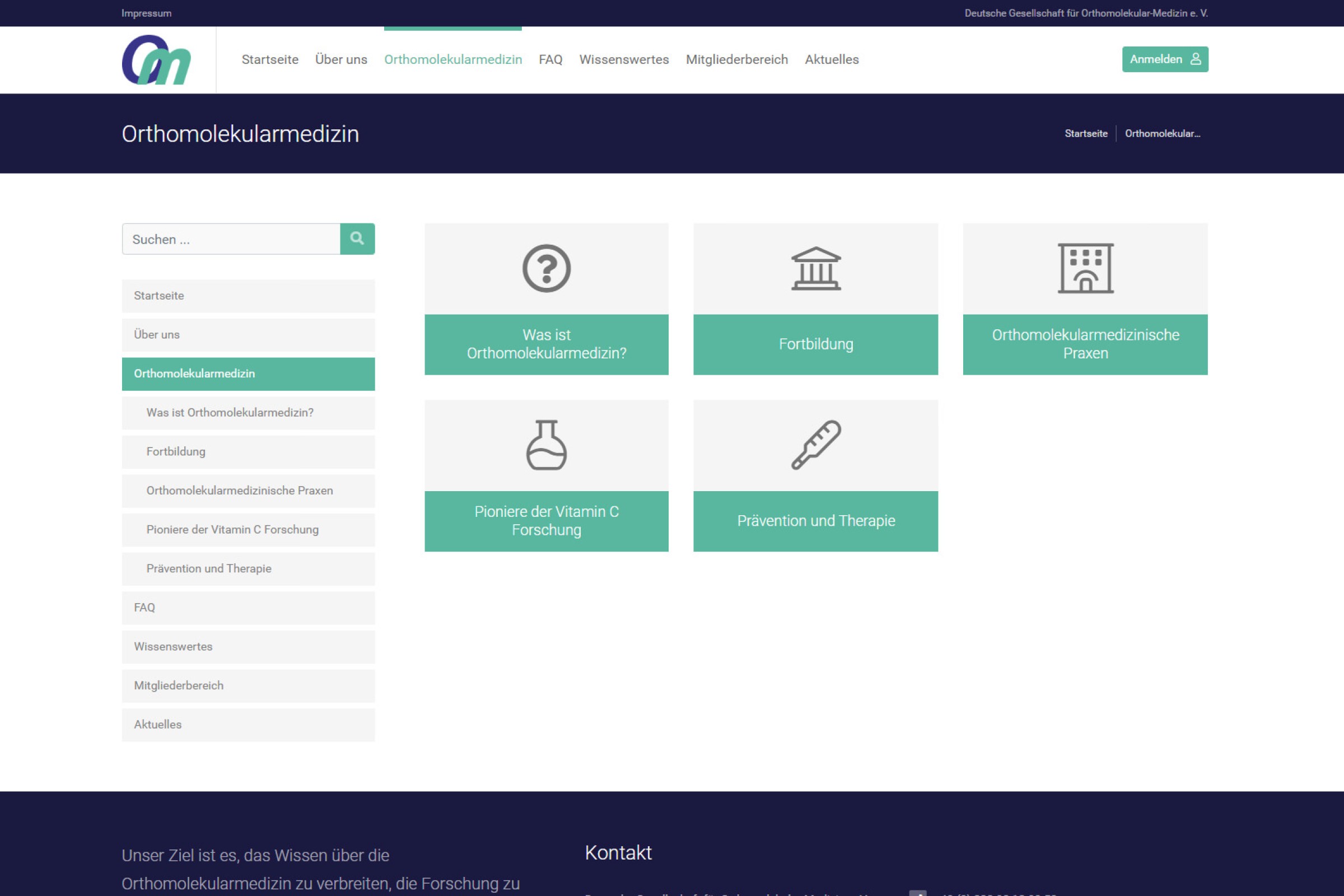
Task: Click the Prävention und Therapie tile label
Action: pyautogui.click(x=815, y=521)
